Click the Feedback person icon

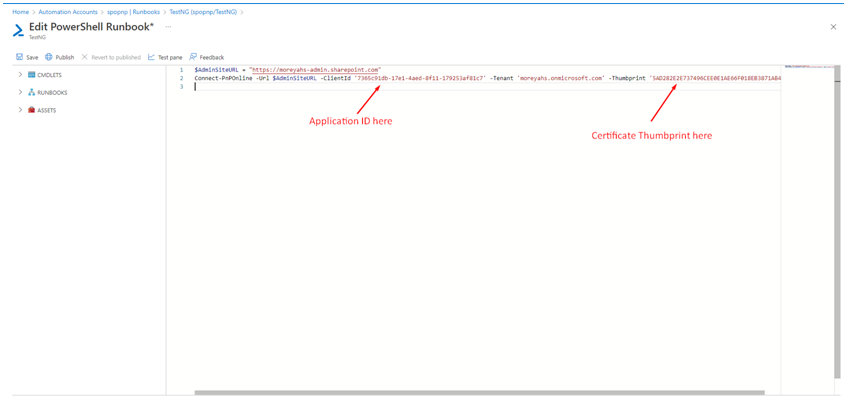[x=193, y=57]
